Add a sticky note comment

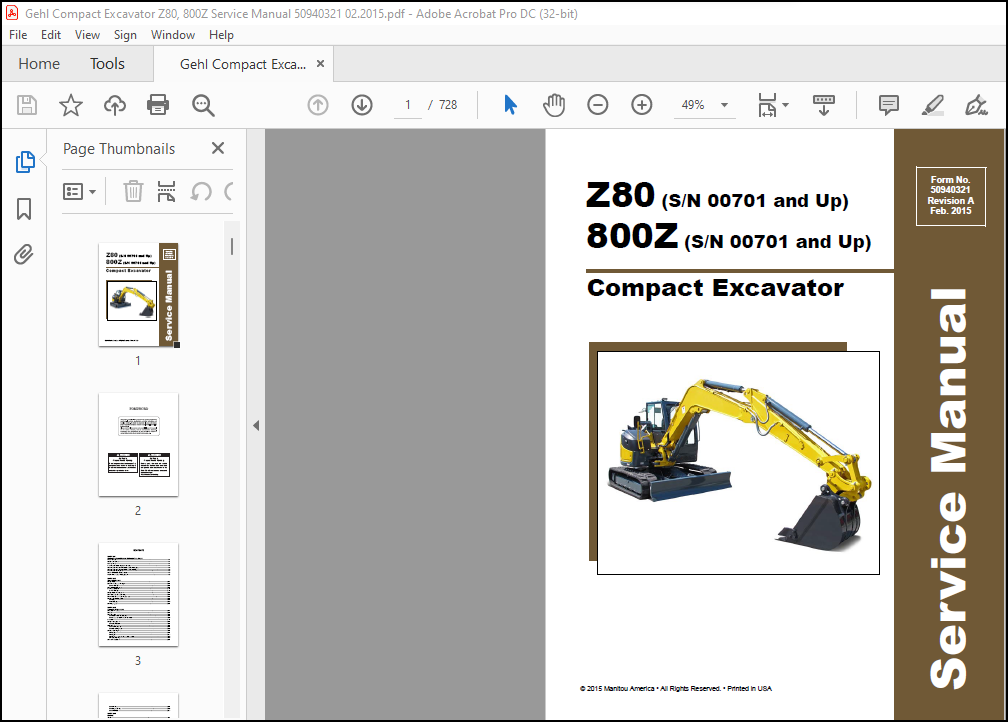point(888,105)
